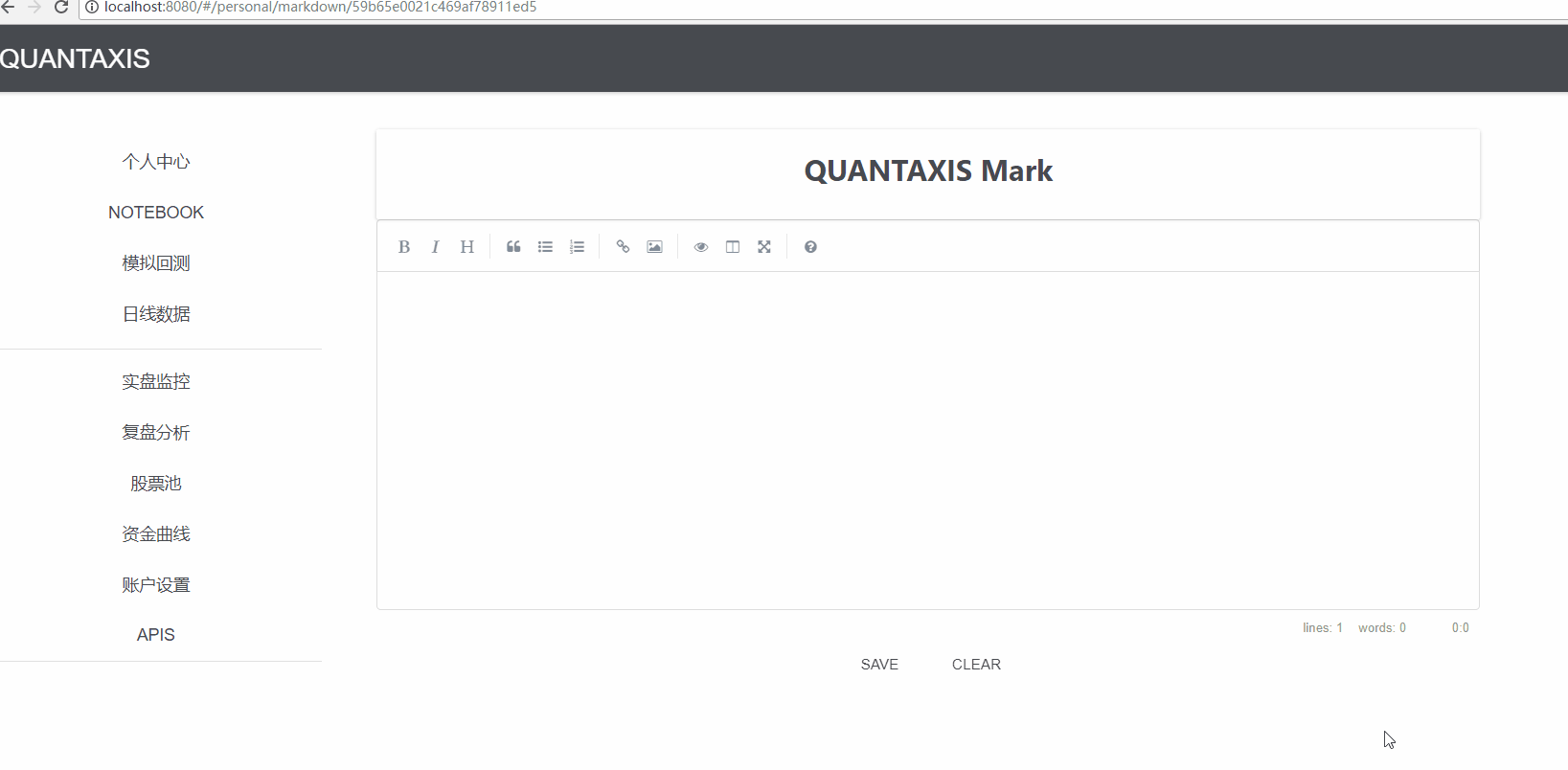Screen dimensions: 1568x770
Task: Reload the page in browser
Action: coord(61,7)
